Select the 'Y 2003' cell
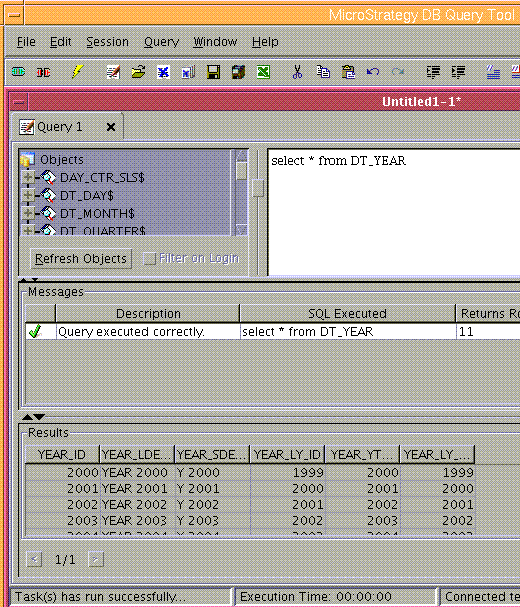Viewport: 520px width, 607px height. coord(213,521)
